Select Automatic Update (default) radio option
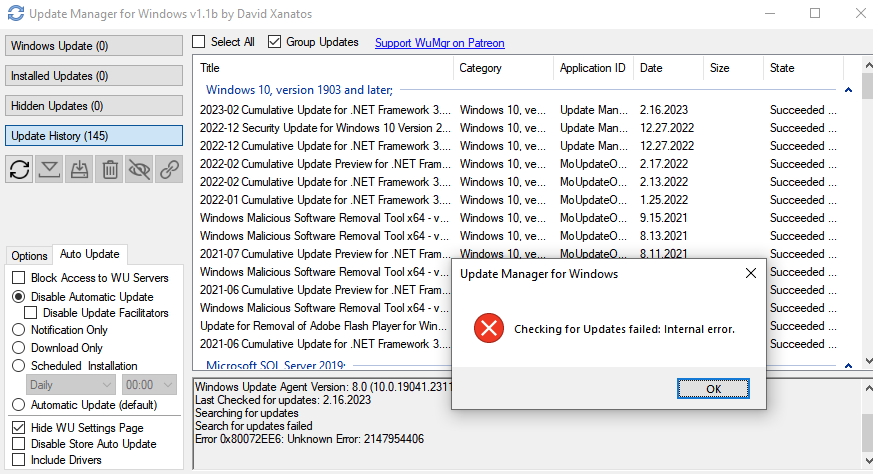873x474 pixels. (x=18, y=404)
